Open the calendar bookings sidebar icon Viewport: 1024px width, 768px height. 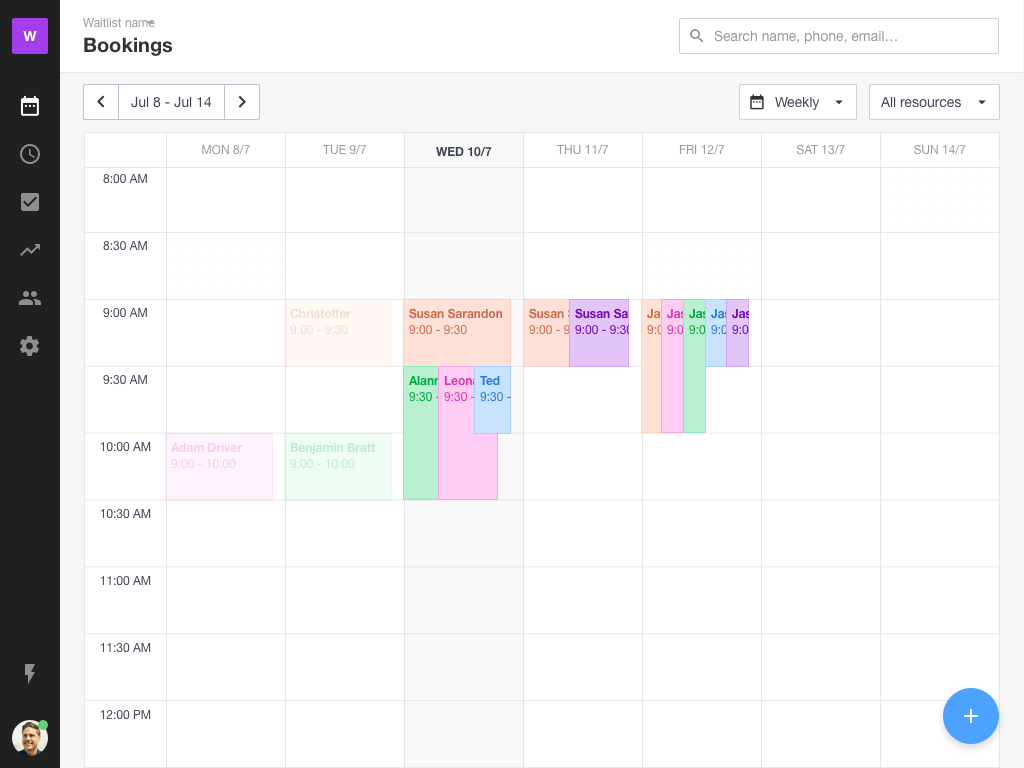click(x=30, y=106)
